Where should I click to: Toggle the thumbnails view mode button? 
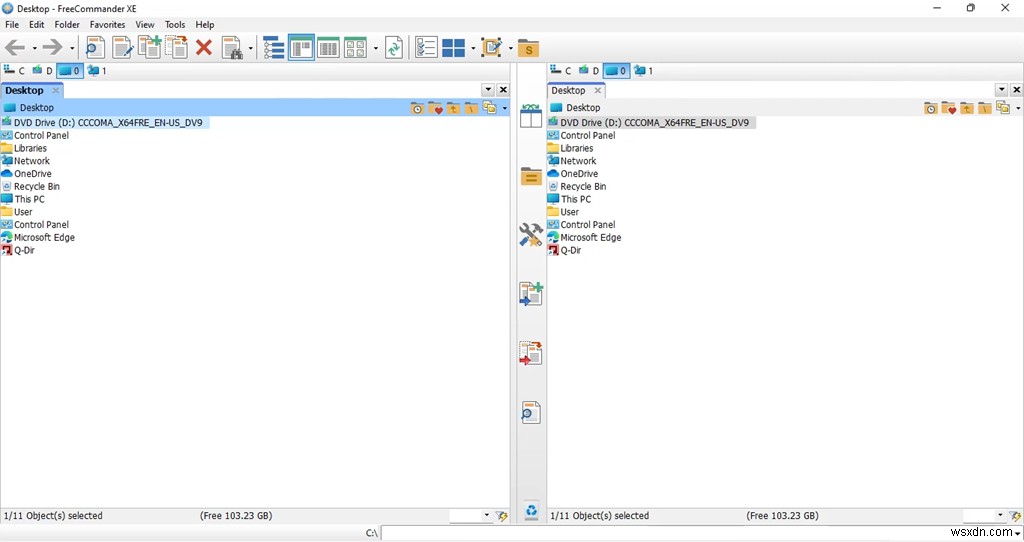click(355, 48)
